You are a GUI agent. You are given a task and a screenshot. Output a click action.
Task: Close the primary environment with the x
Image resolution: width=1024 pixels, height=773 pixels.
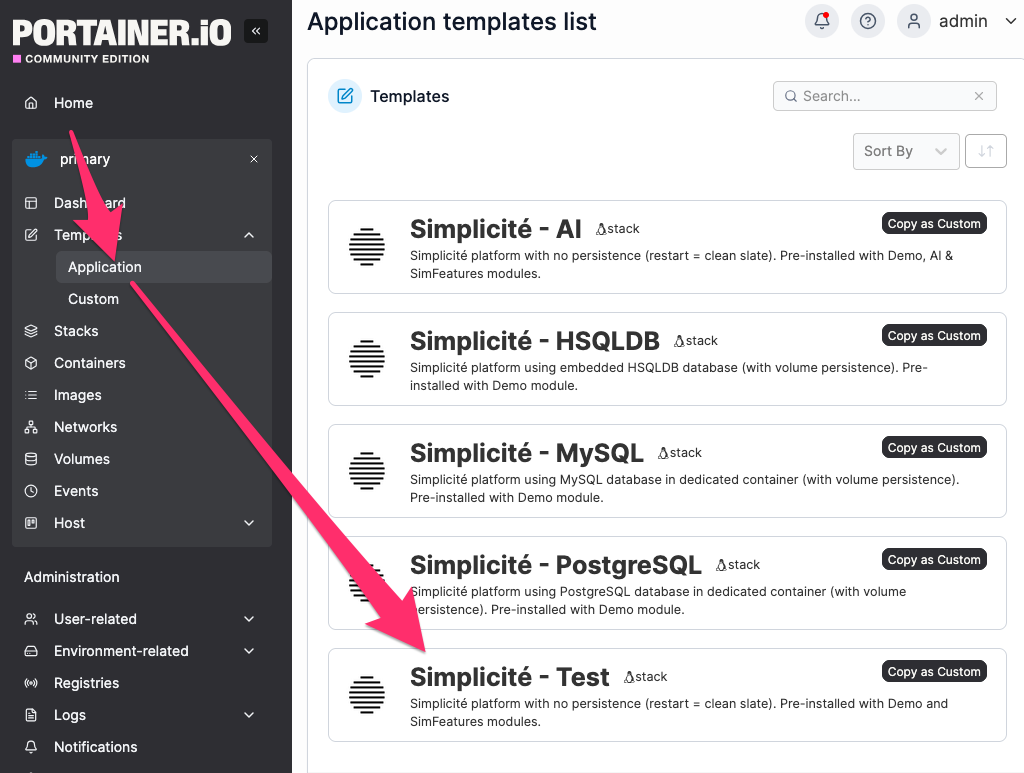[253, 158]
